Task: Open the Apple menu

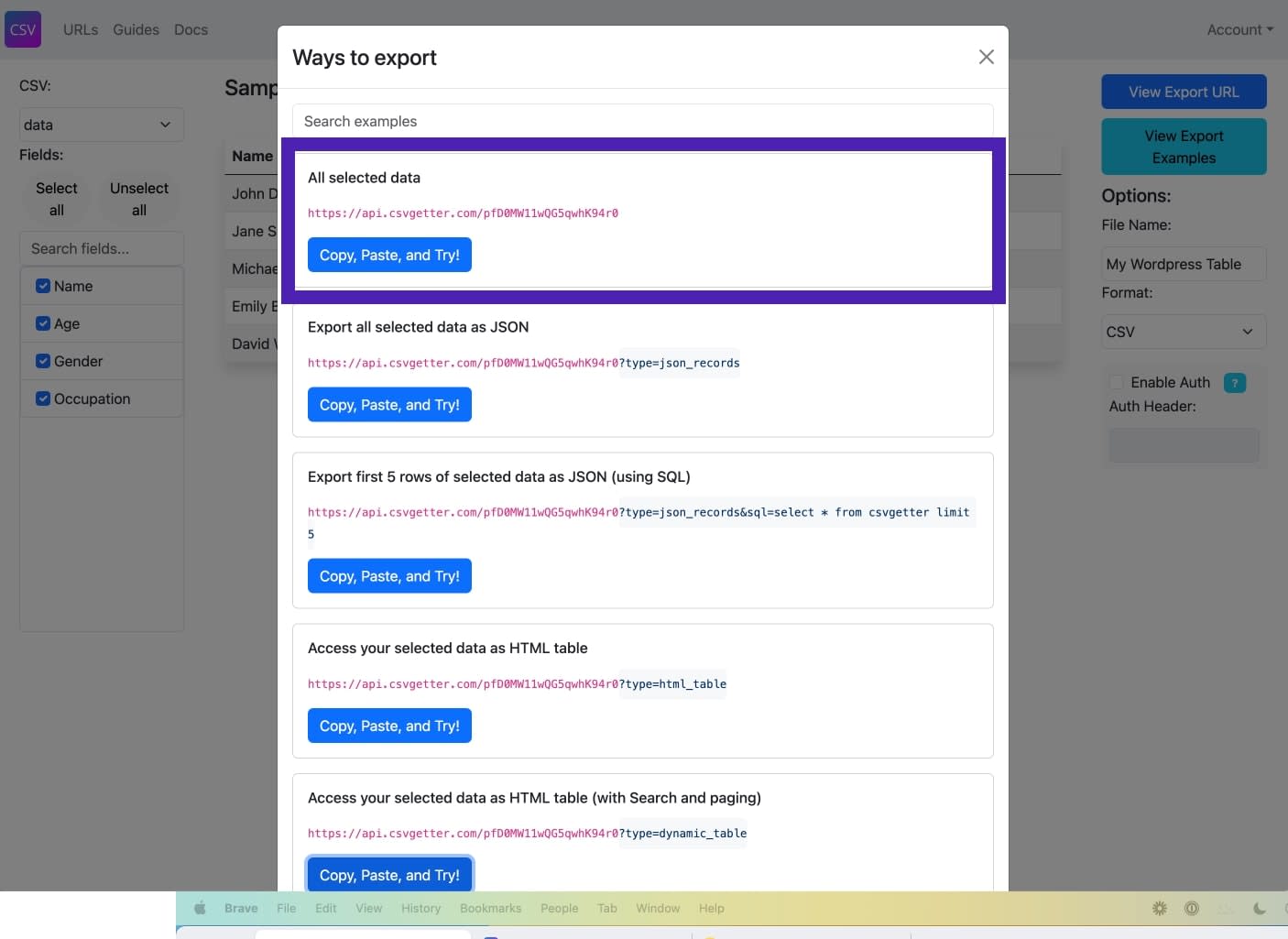Action: 200,908
